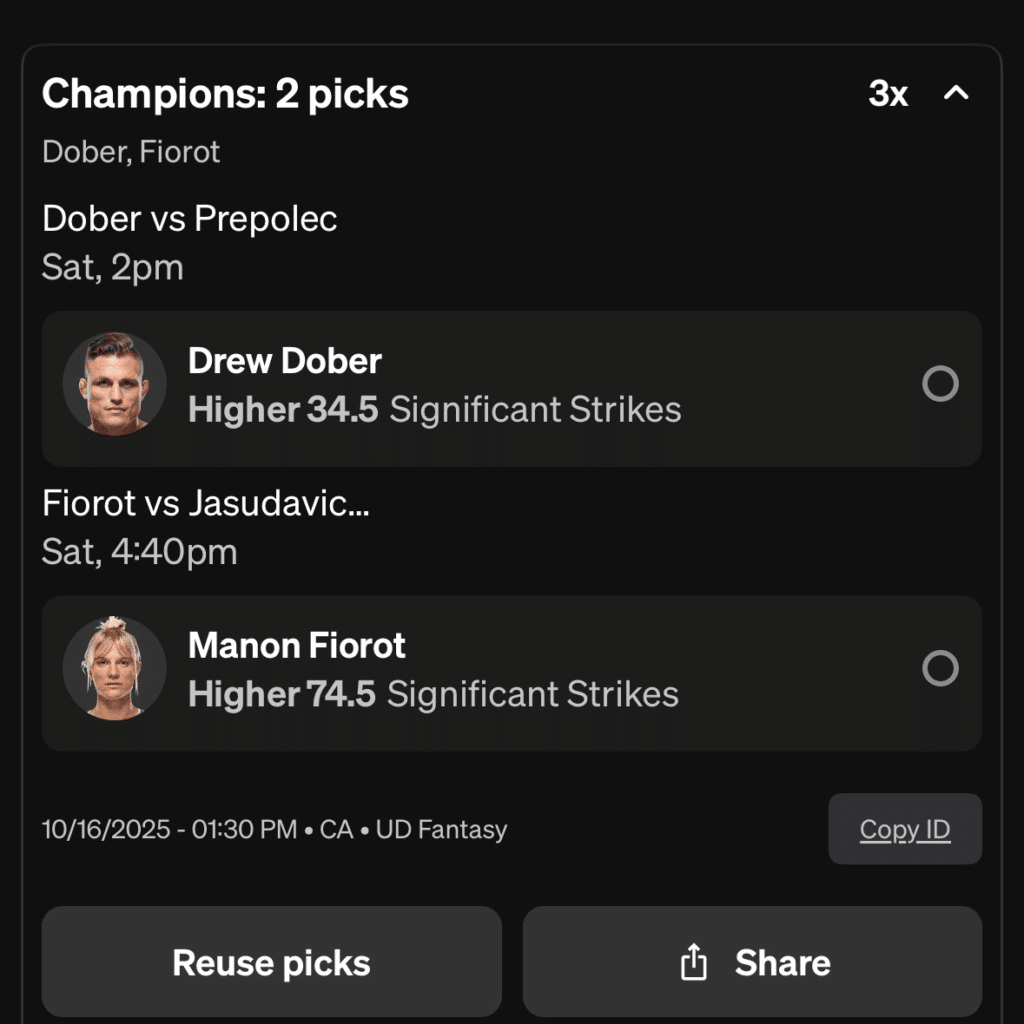Select the status circle on Manon Fiorot's pick
1024x1024 pixels.
(x=940, y=668)
